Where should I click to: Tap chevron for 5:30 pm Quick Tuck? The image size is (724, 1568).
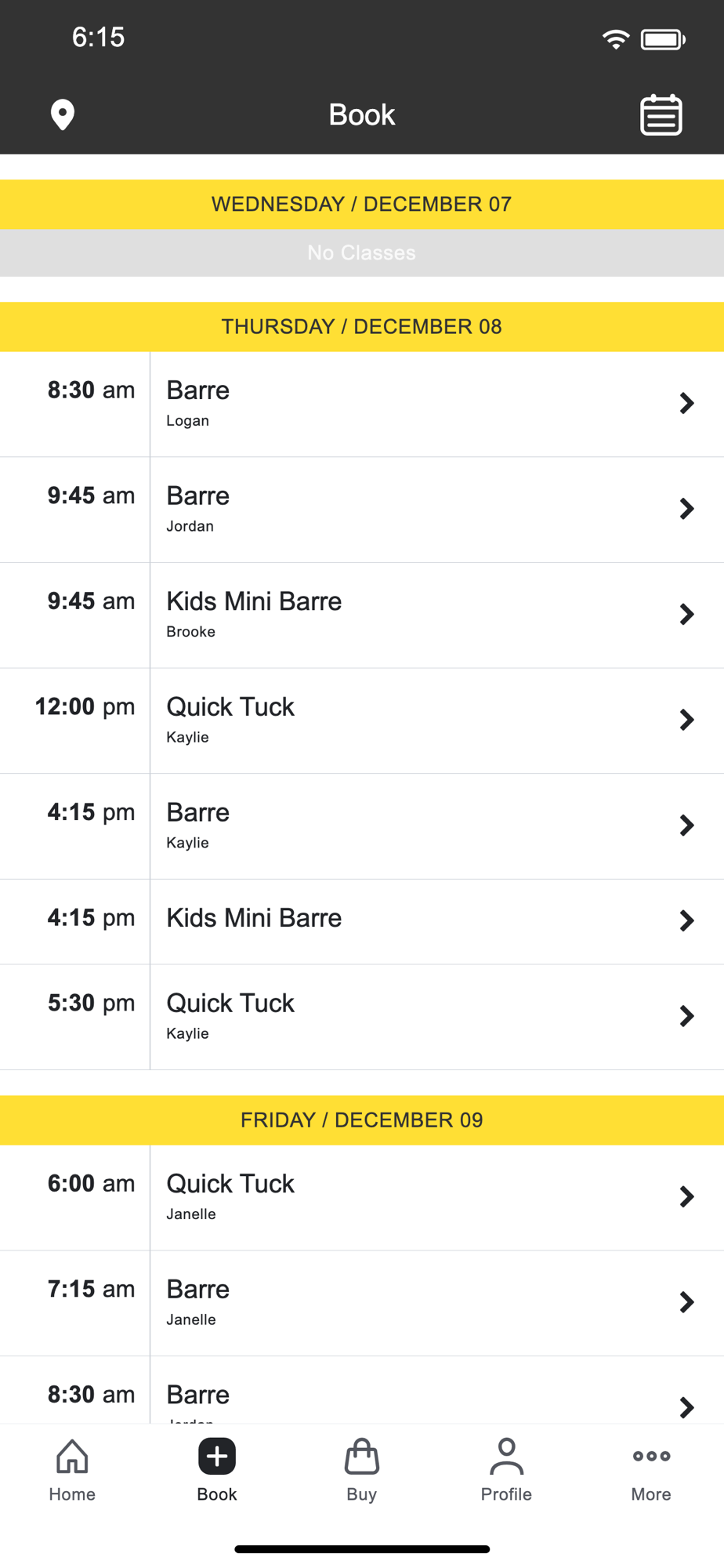686,1016
